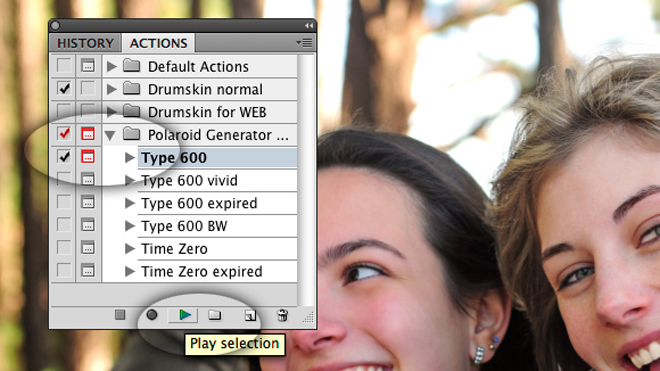The width and height of the screenshot is (660, 371).
Task: Select the Actions tab
Action: (x=158, y=43)
